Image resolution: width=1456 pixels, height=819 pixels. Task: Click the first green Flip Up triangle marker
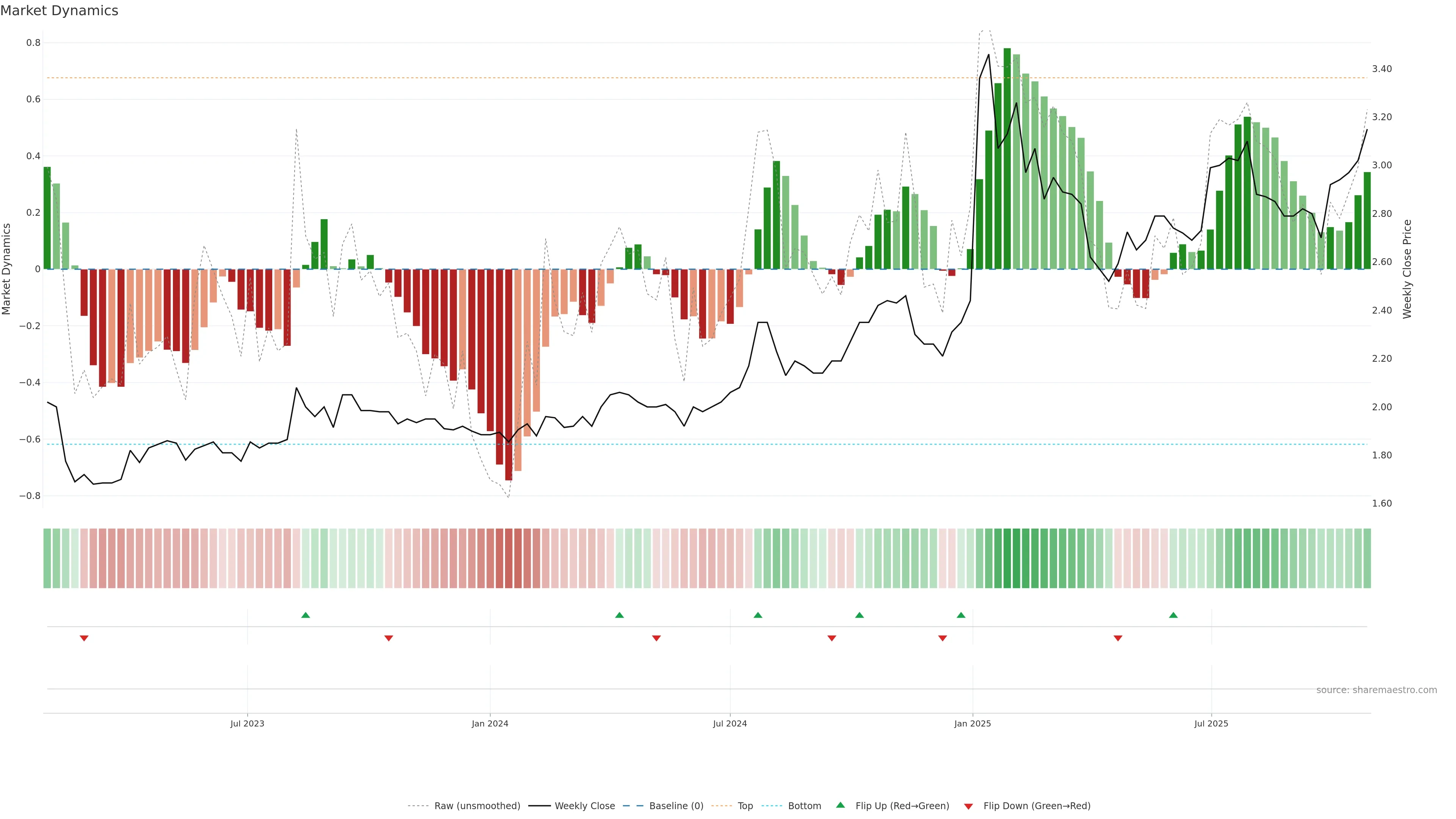pos(306,615)
